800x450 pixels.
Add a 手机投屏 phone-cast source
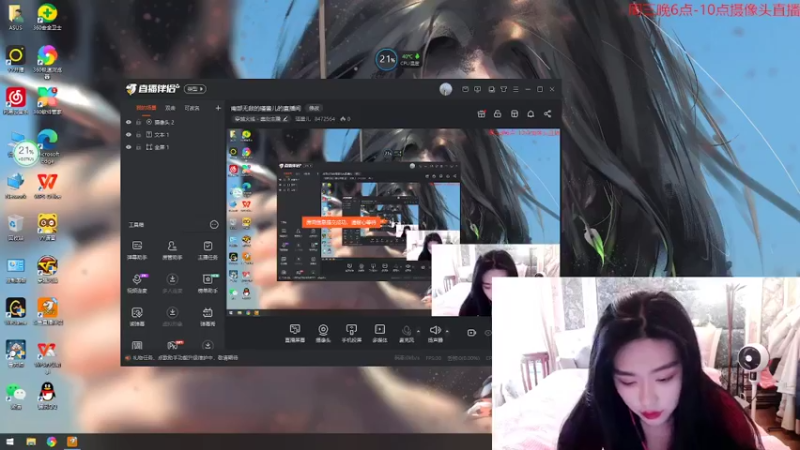click(351, 333)
